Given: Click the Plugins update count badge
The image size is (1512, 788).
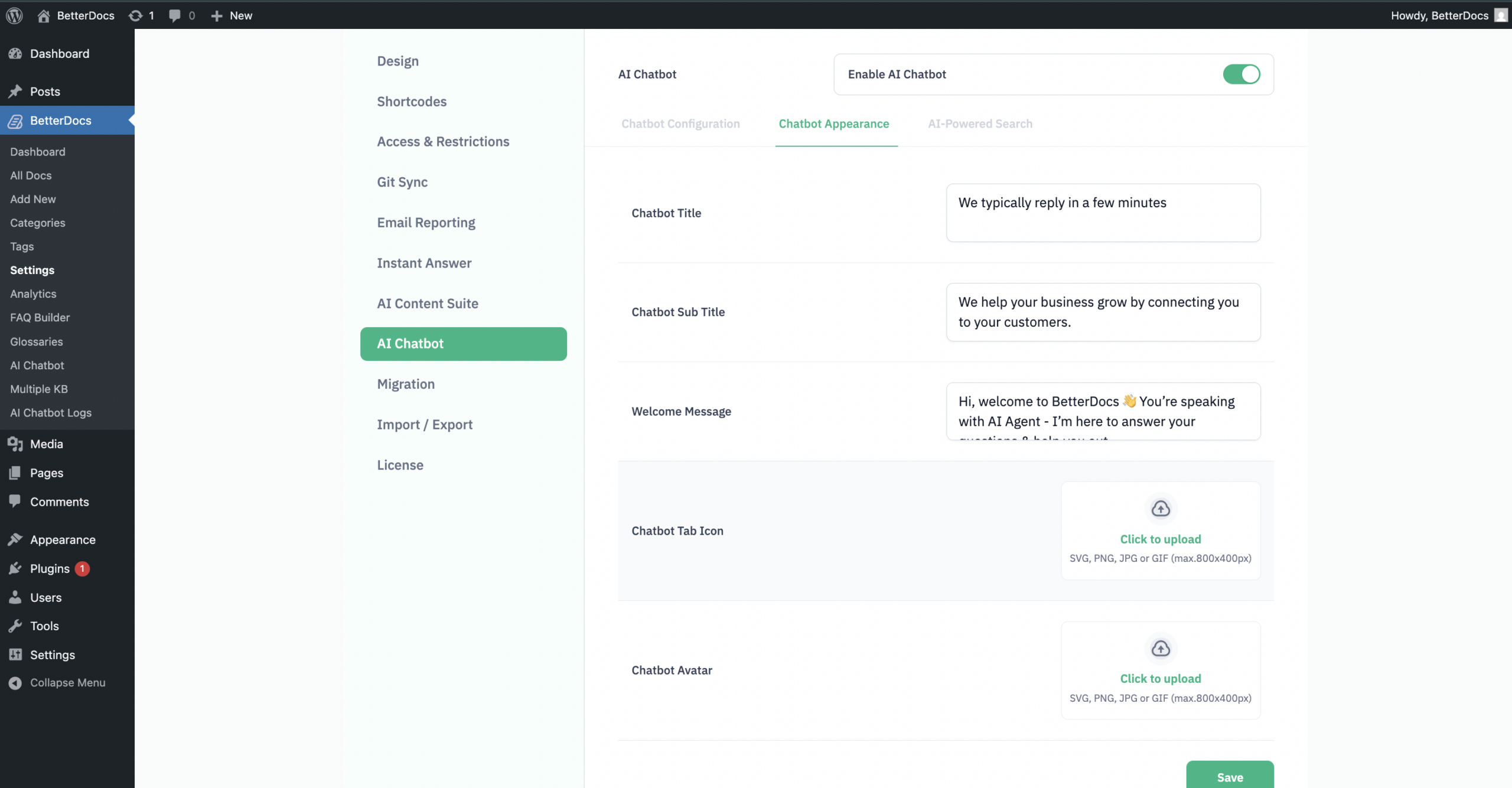Looking at the screenshot, I should coord(82,569).
